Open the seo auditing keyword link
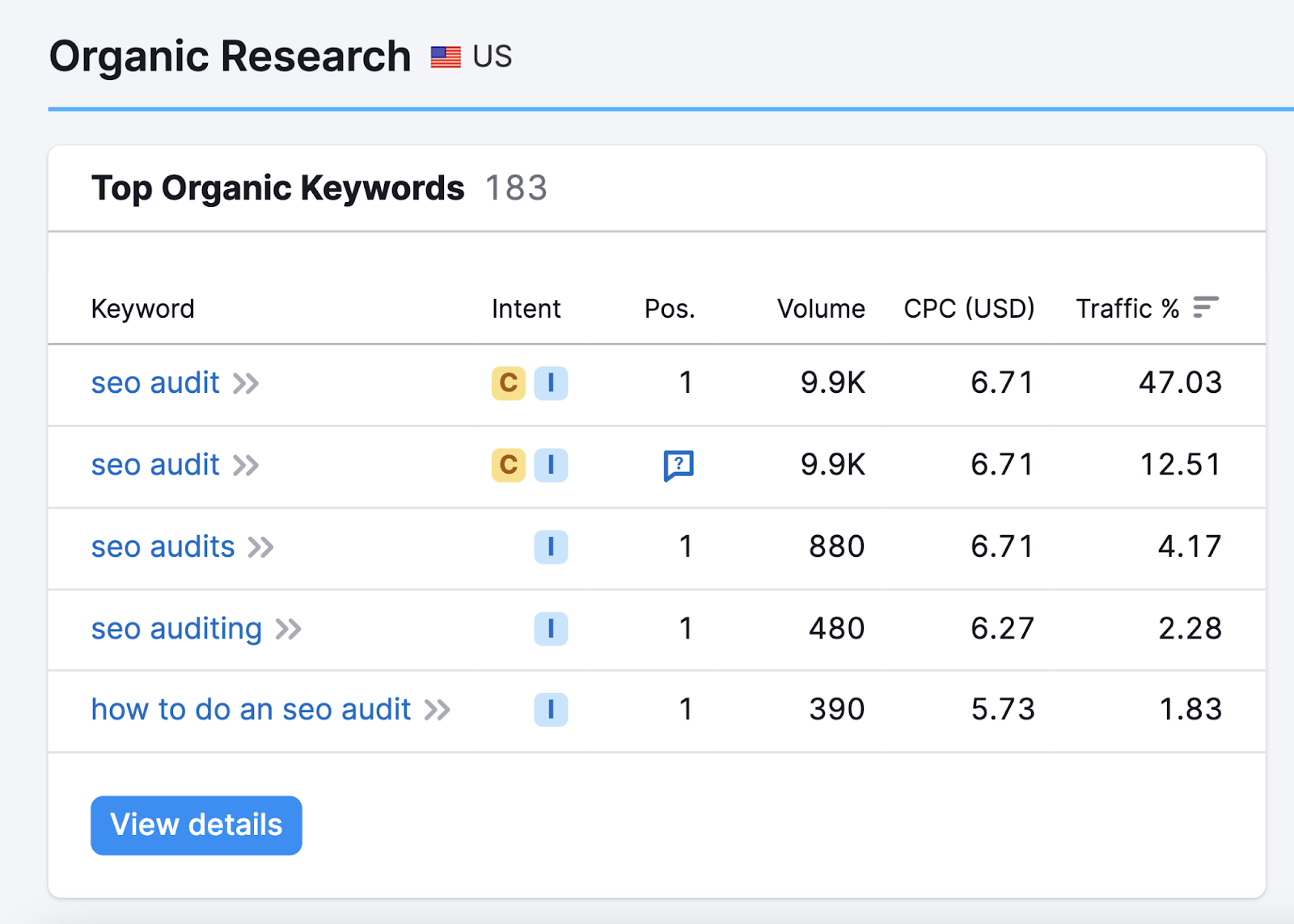Image resolution: width=1294 pixels, height=924 pixels. 176,629
